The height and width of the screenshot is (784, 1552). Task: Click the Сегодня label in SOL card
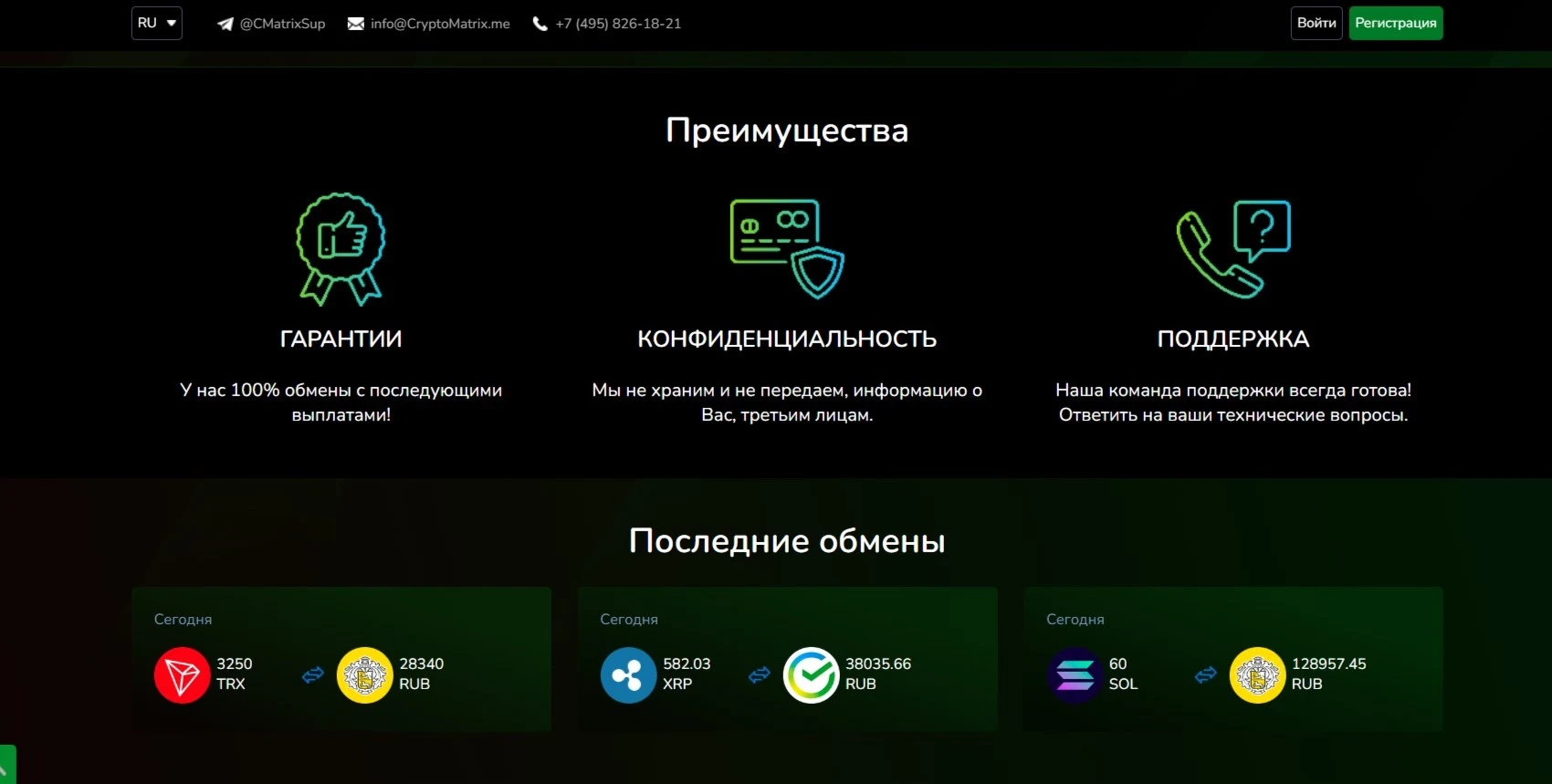(x=1075, y=620)
